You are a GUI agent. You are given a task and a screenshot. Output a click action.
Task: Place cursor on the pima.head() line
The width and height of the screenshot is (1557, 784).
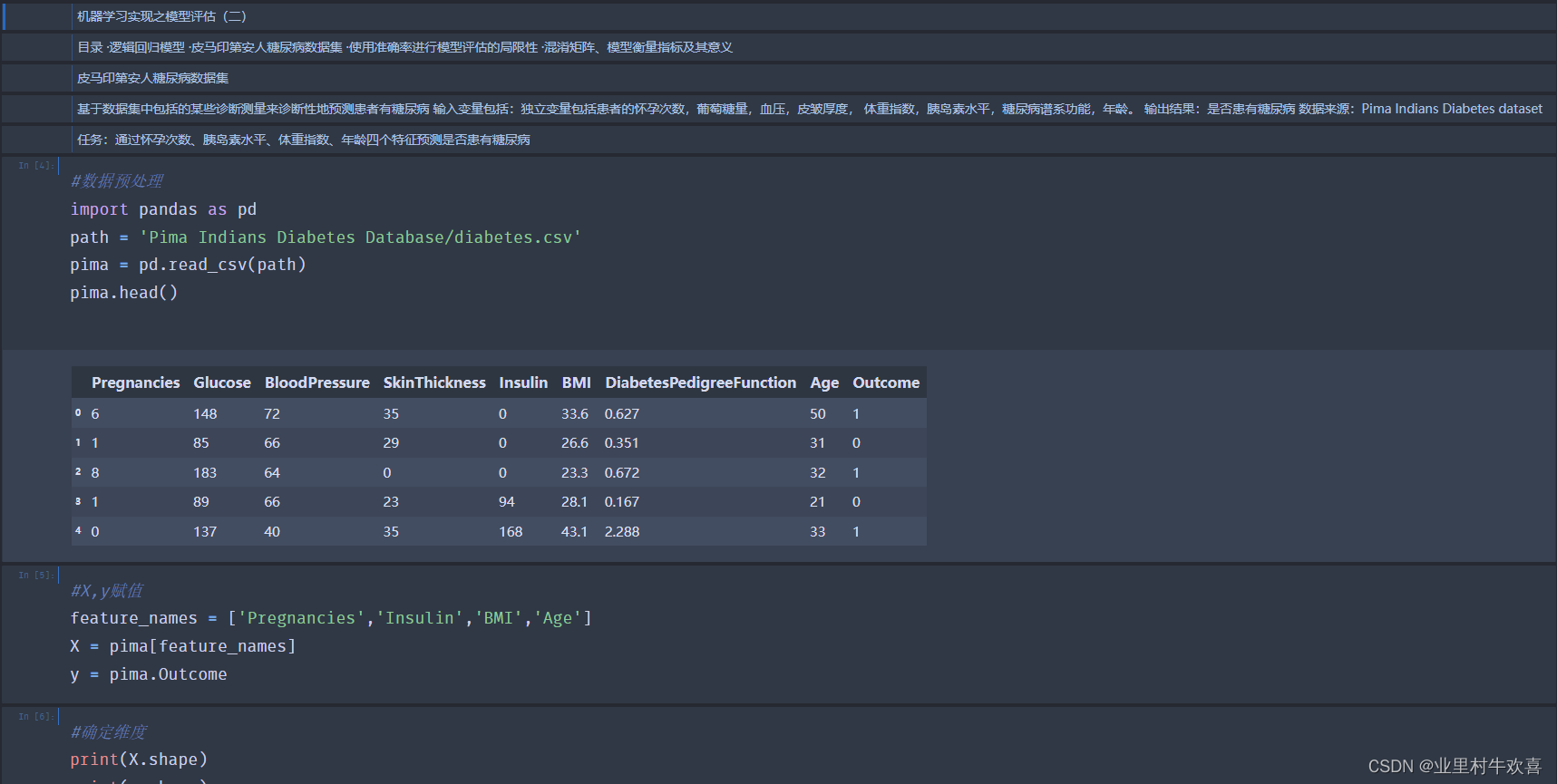click(x=124, y=293)
